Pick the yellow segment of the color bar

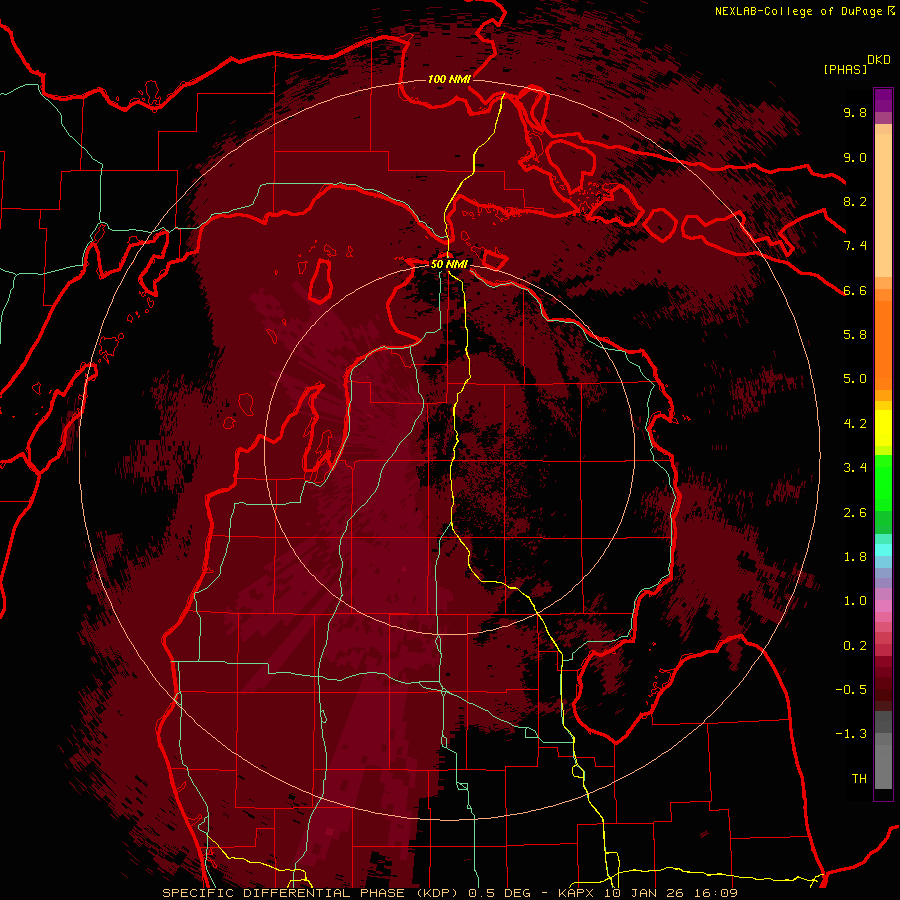tap(883, 428)
